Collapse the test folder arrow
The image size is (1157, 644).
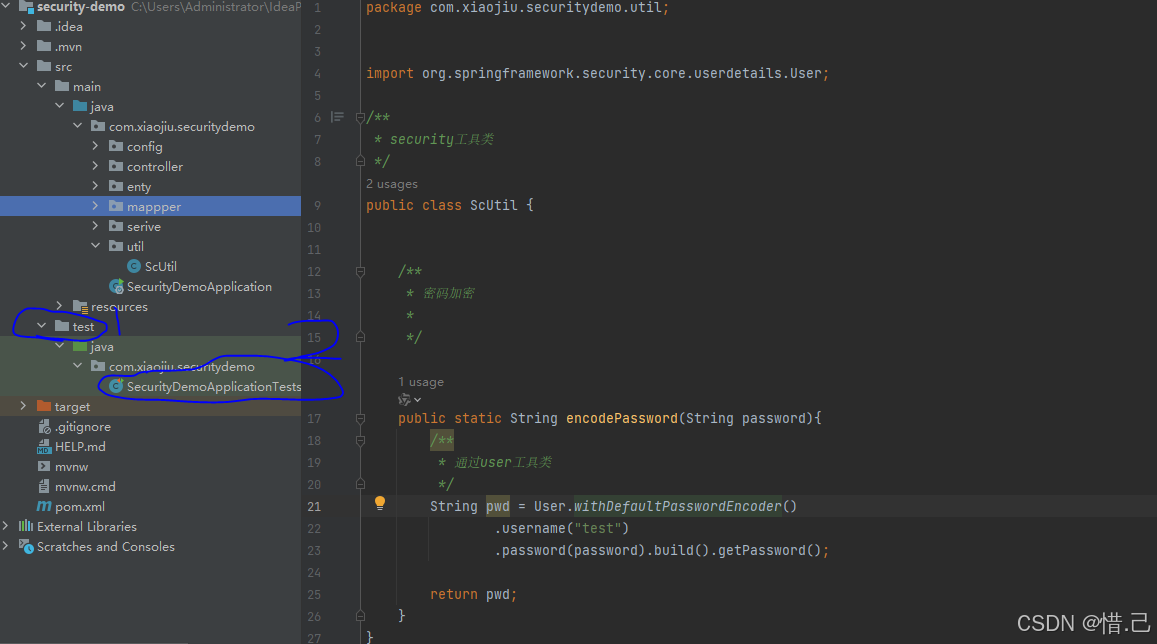click(x=41, y=325)
